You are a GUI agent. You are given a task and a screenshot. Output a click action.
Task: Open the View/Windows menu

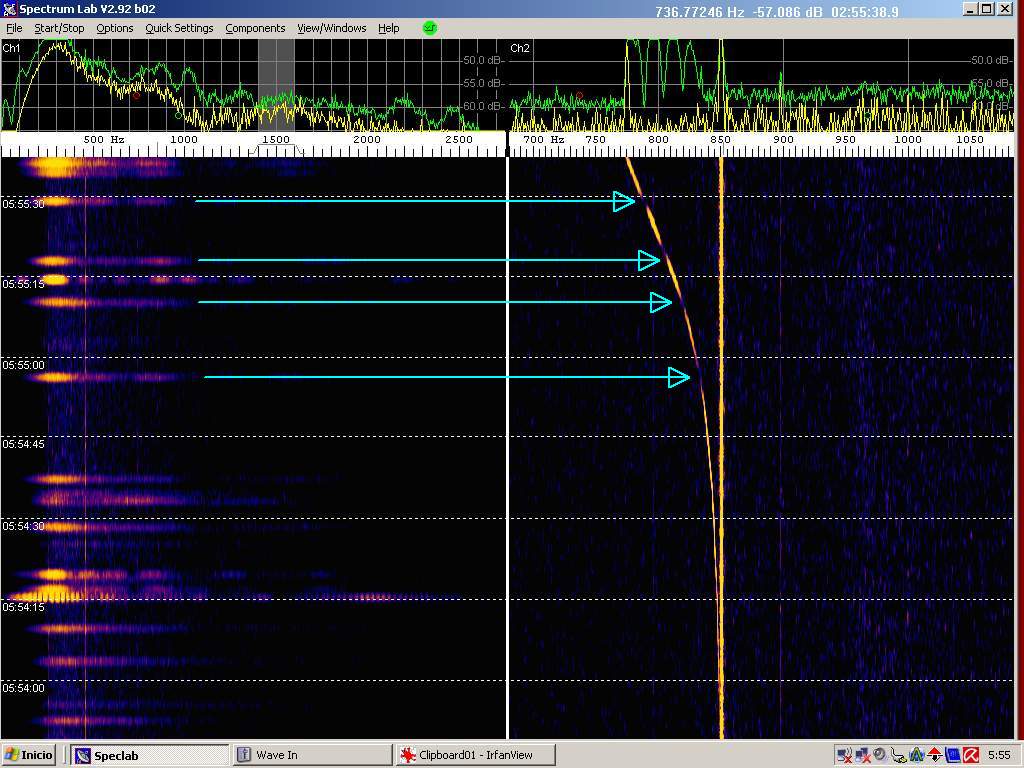click(x=331, y=28)
